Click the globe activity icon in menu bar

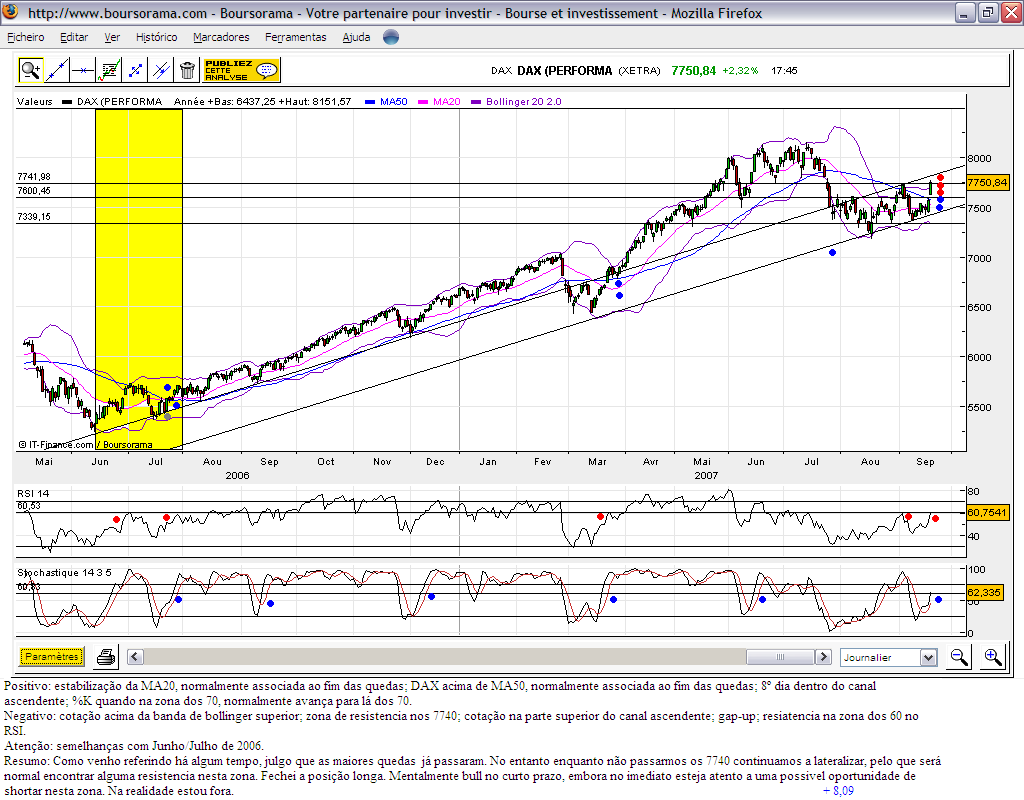391,37
